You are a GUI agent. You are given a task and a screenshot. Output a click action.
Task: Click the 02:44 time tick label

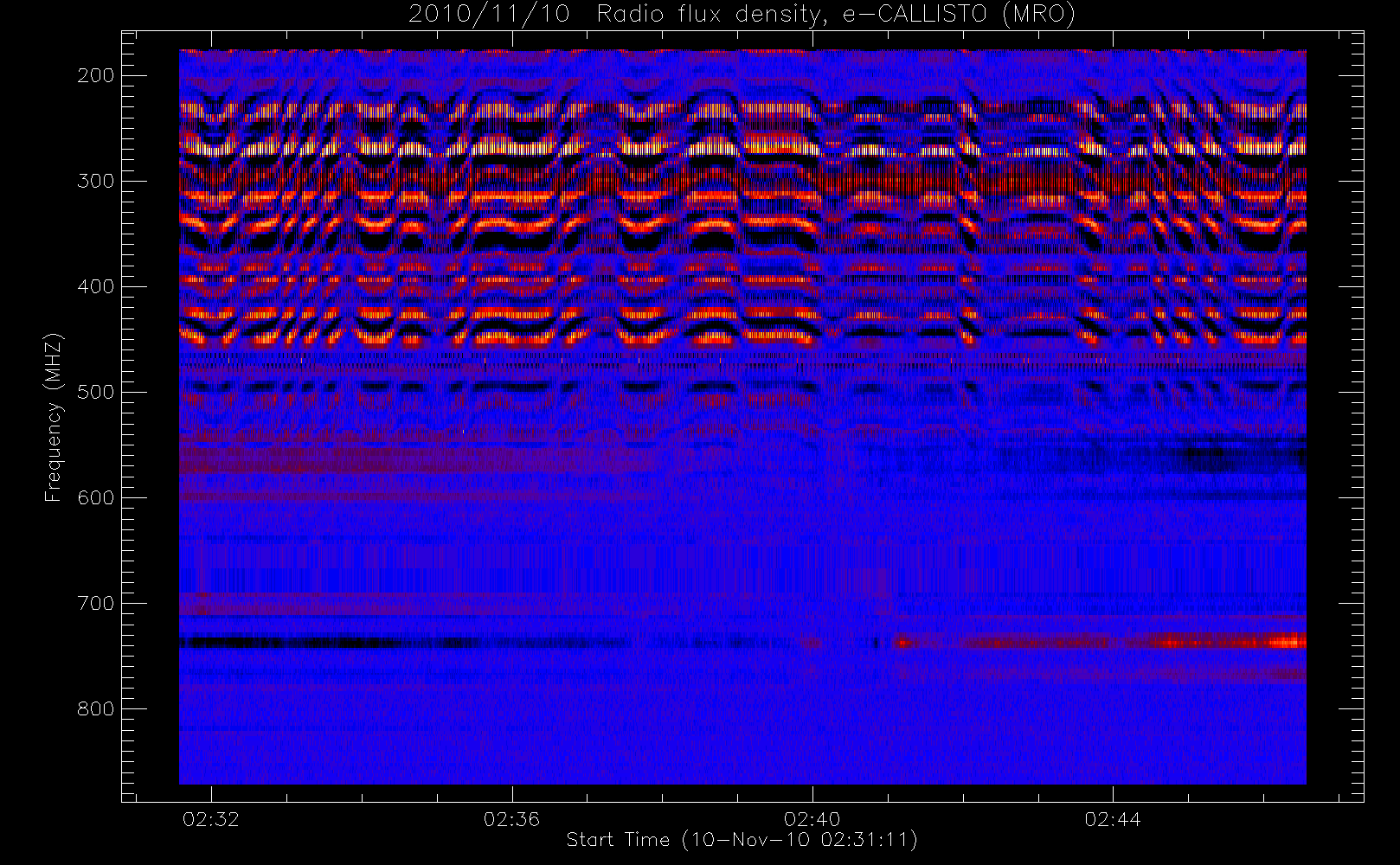point(1113,819)
